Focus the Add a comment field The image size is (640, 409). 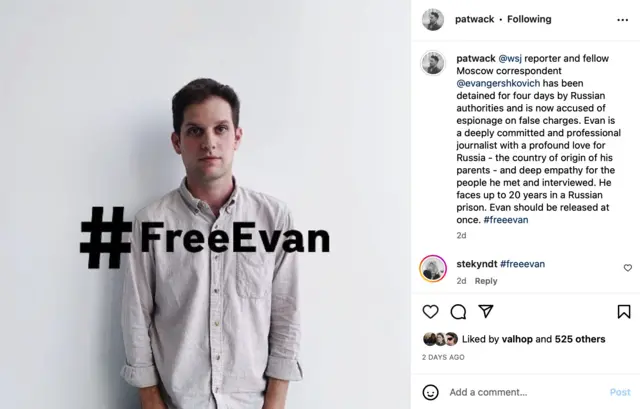(x=527, y=392)
